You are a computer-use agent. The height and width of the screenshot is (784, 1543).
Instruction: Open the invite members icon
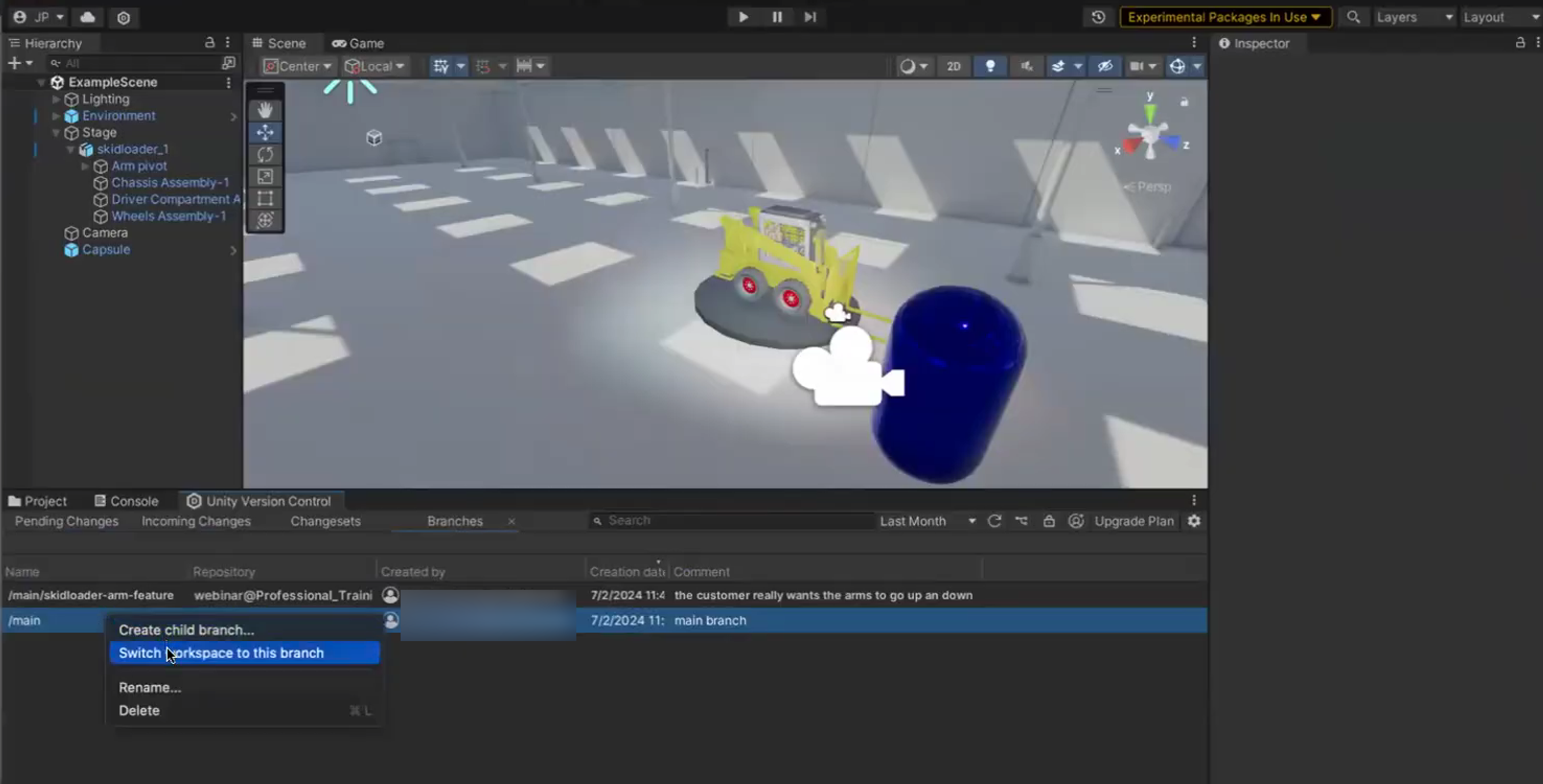point(1076,521)
